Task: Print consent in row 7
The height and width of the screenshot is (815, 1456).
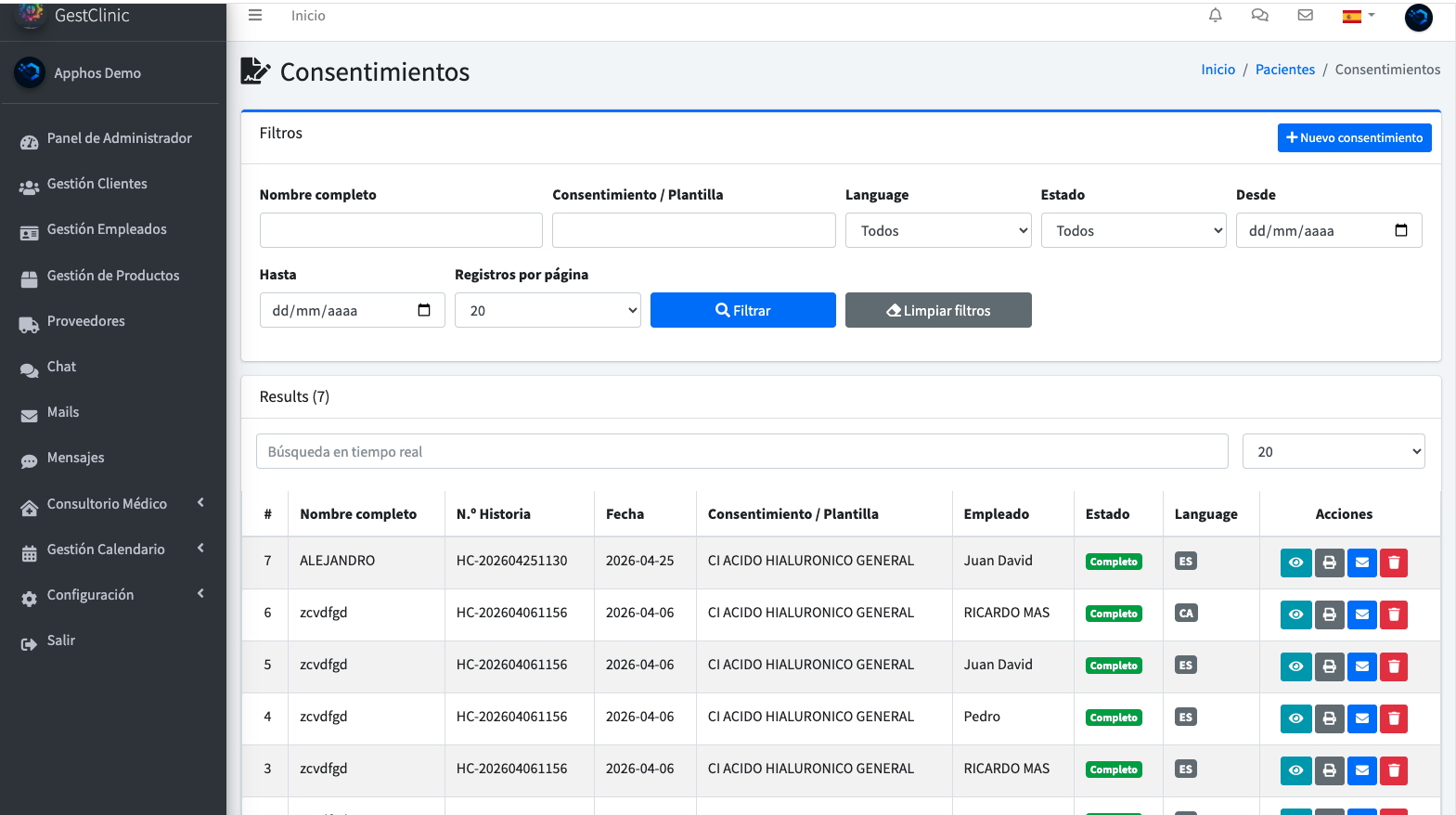Action: [1329, 563]
